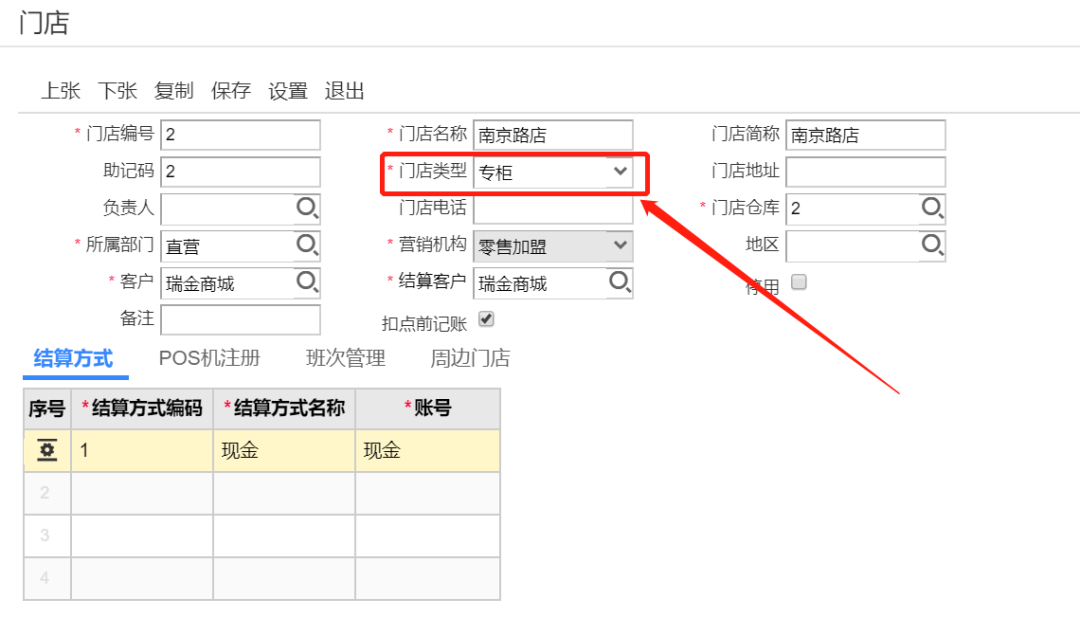Focus the 门店电话 input field
The image size is (1080, 635).
tap(552, 209)
